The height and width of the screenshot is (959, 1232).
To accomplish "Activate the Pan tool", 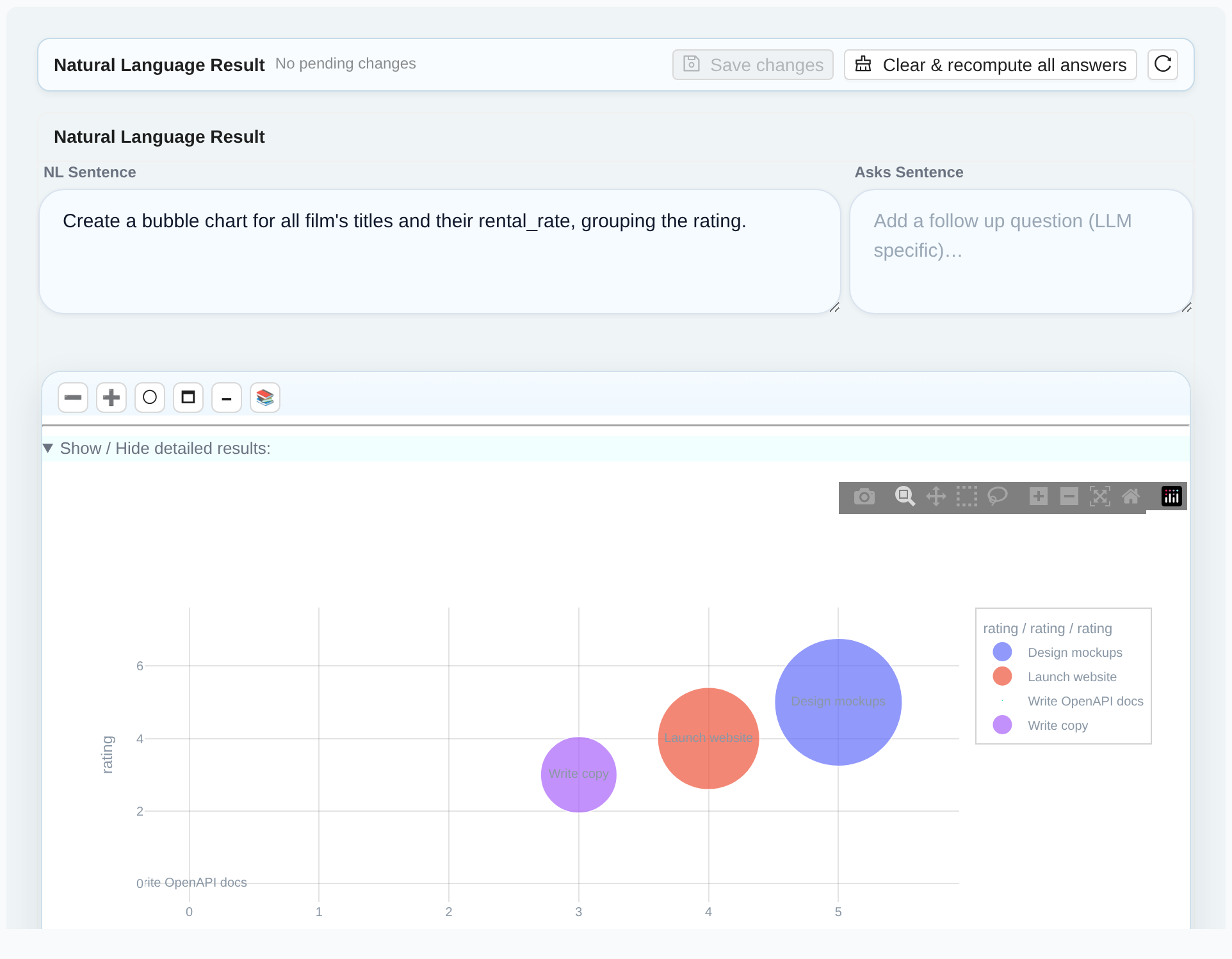I will [936, 496].
